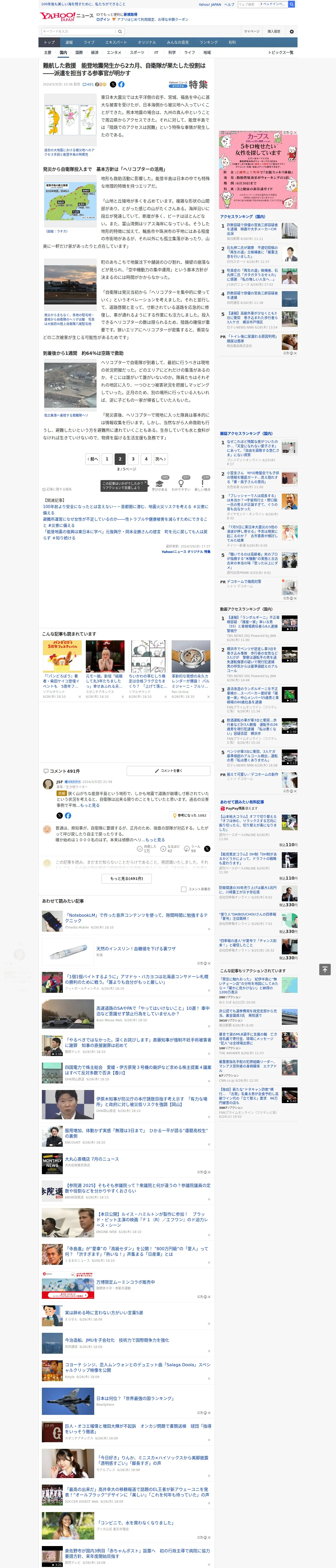
Task: Share the JSF comment on X
Action: [59, 815]
